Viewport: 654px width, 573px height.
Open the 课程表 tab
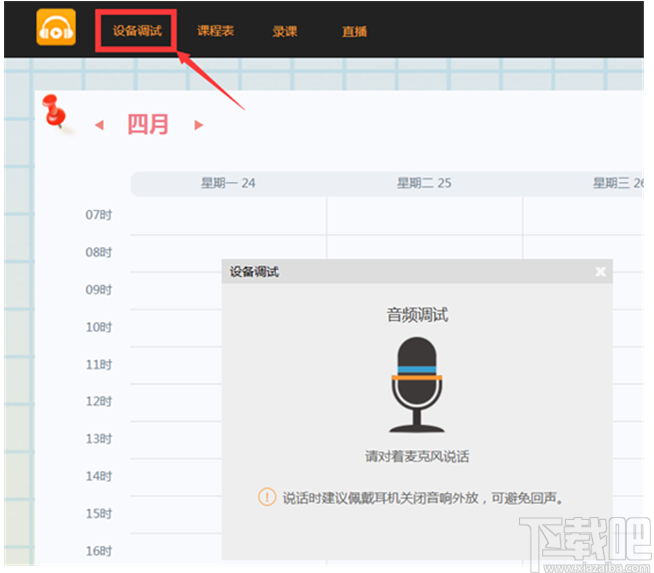pyautogui.click(x=216, y=31)
